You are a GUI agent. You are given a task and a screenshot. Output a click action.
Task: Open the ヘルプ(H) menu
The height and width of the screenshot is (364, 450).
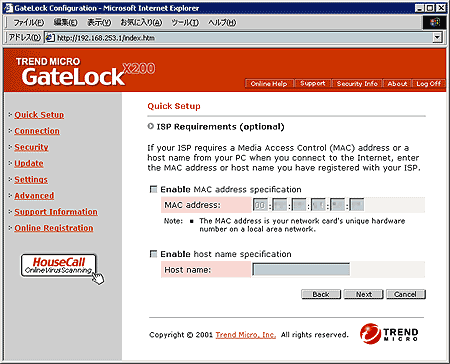click(x=222, y=22)
